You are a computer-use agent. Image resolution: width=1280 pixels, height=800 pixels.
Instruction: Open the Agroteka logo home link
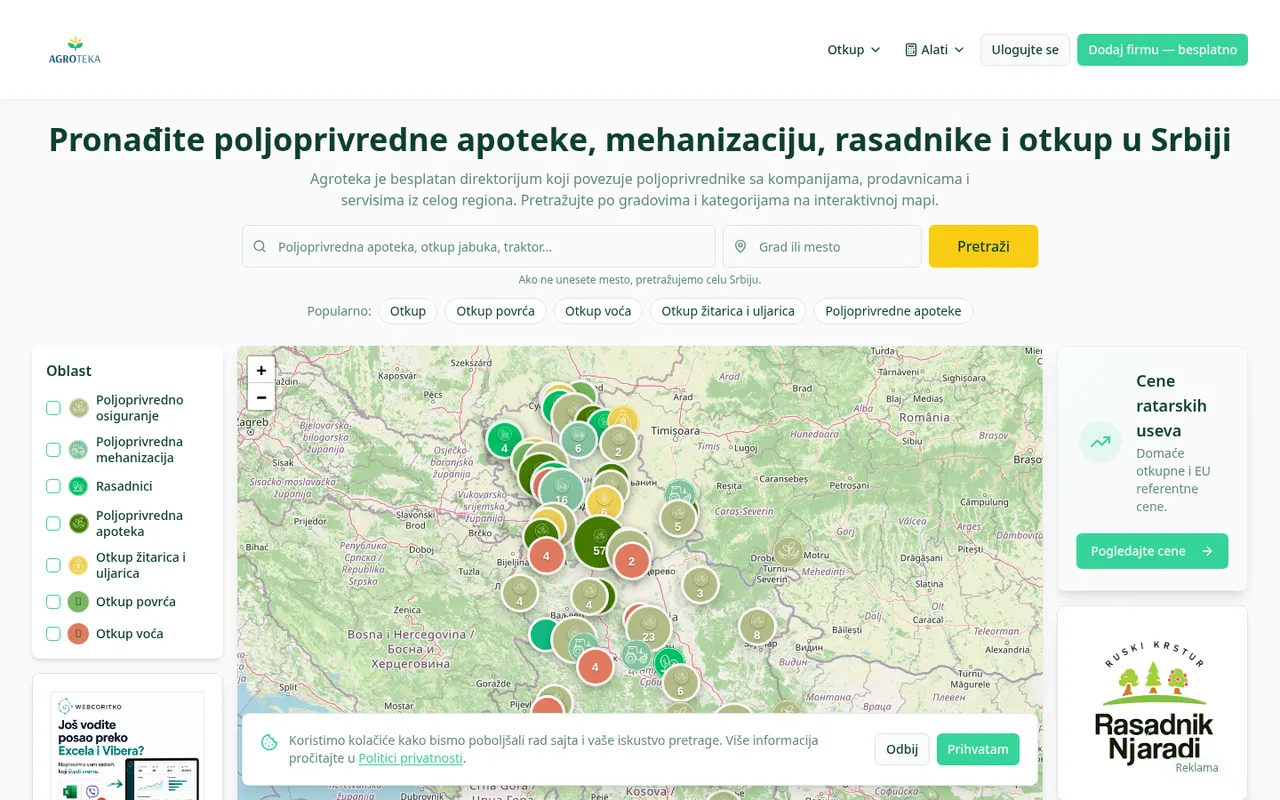75,50
